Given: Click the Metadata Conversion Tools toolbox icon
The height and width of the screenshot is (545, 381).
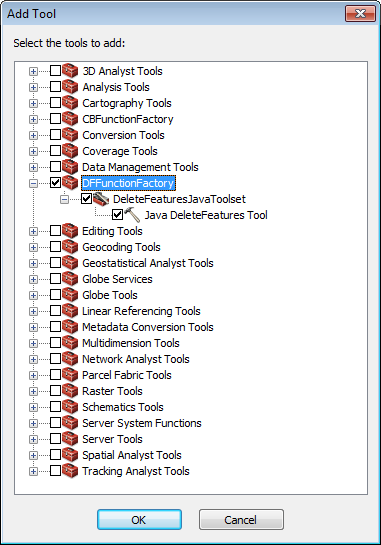Looking at the screenshot, I should [70, 327].
